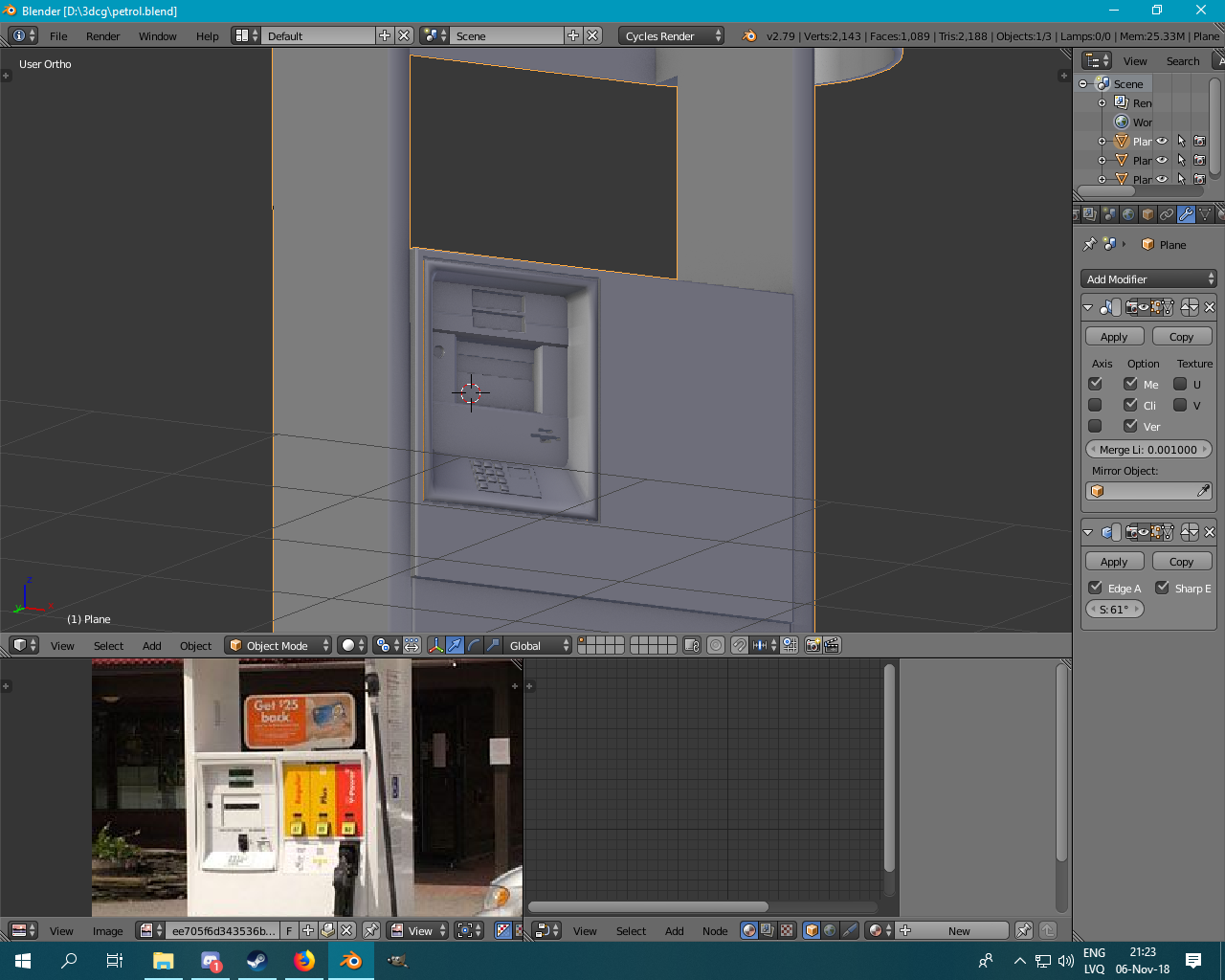Open the Object Data triangle properties tab
The width and height of the screenshot is (1225, 980).
point(1205,214)
